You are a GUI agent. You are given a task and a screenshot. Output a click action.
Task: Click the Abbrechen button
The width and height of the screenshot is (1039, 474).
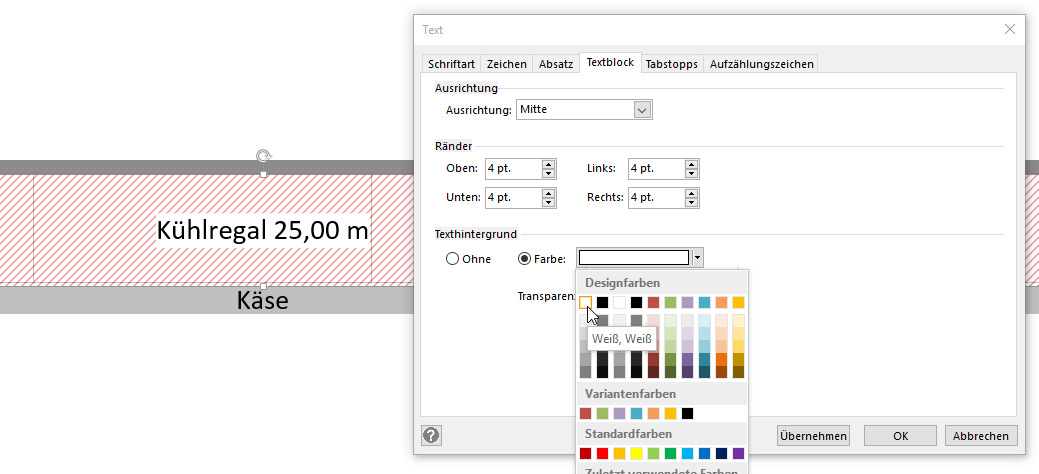pyautogui.click(x=981, y=435)
